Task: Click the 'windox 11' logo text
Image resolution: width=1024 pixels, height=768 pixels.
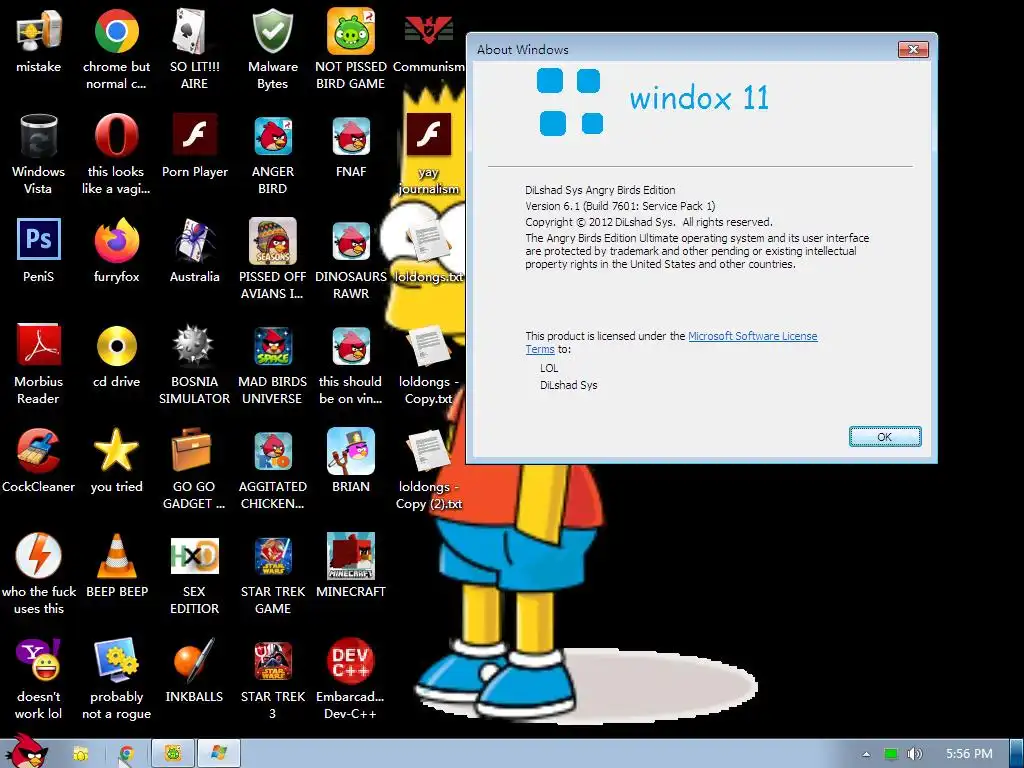Action: click(x=699, y=98)
